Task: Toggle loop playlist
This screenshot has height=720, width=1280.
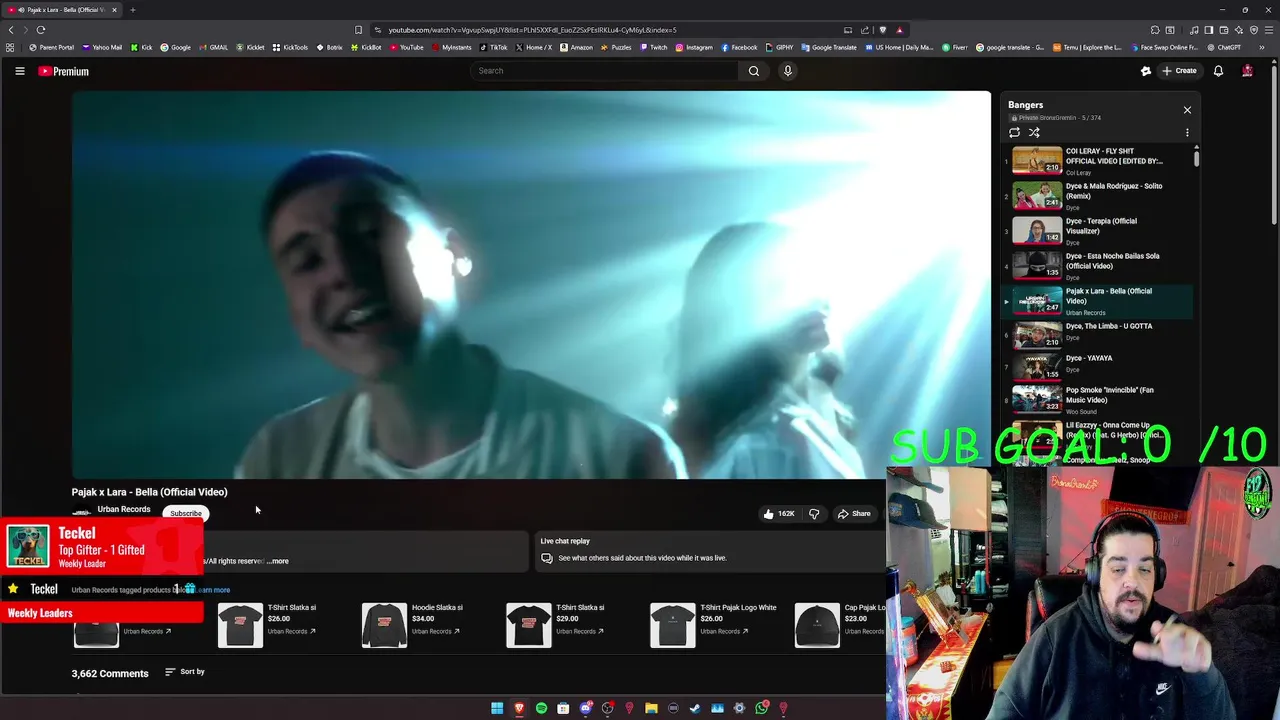Action: tap(1014, 132)
